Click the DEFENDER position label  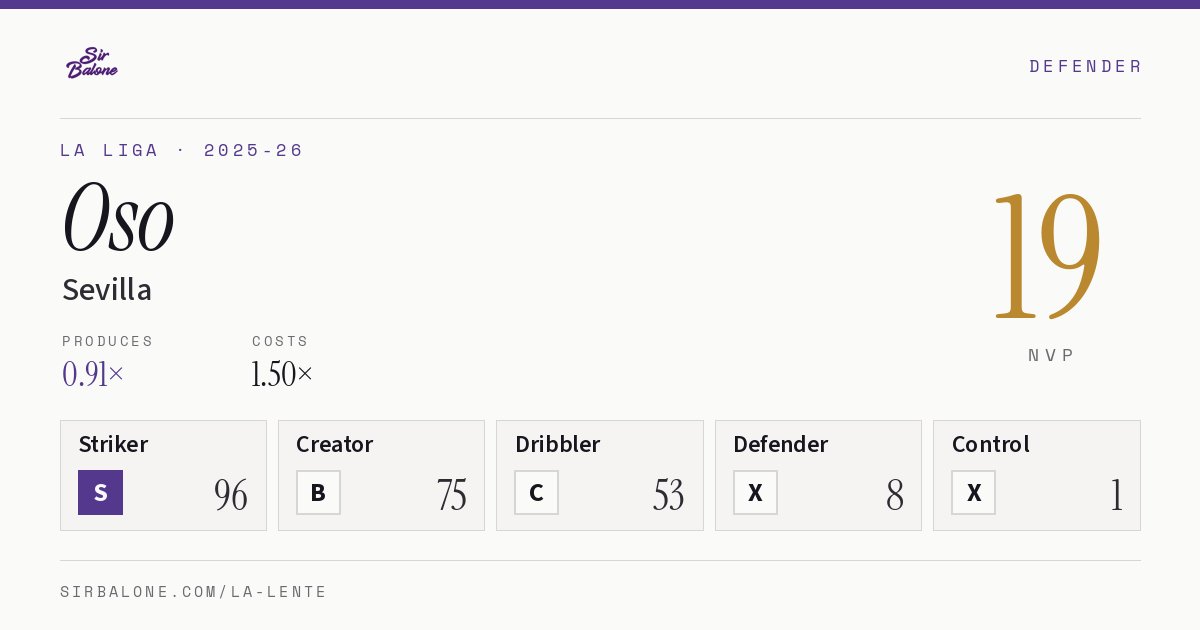tap(1085, 66)
